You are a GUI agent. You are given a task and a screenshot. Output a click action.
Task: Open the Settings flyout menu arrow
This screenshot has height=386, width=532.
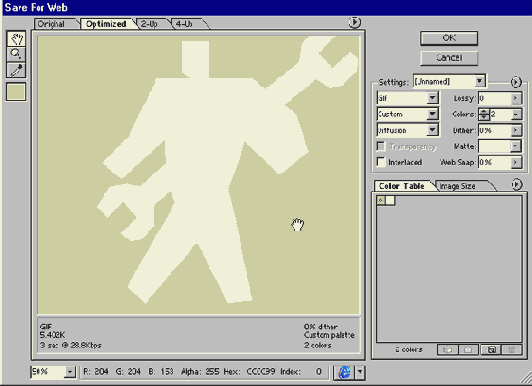(x=516, y=82)
